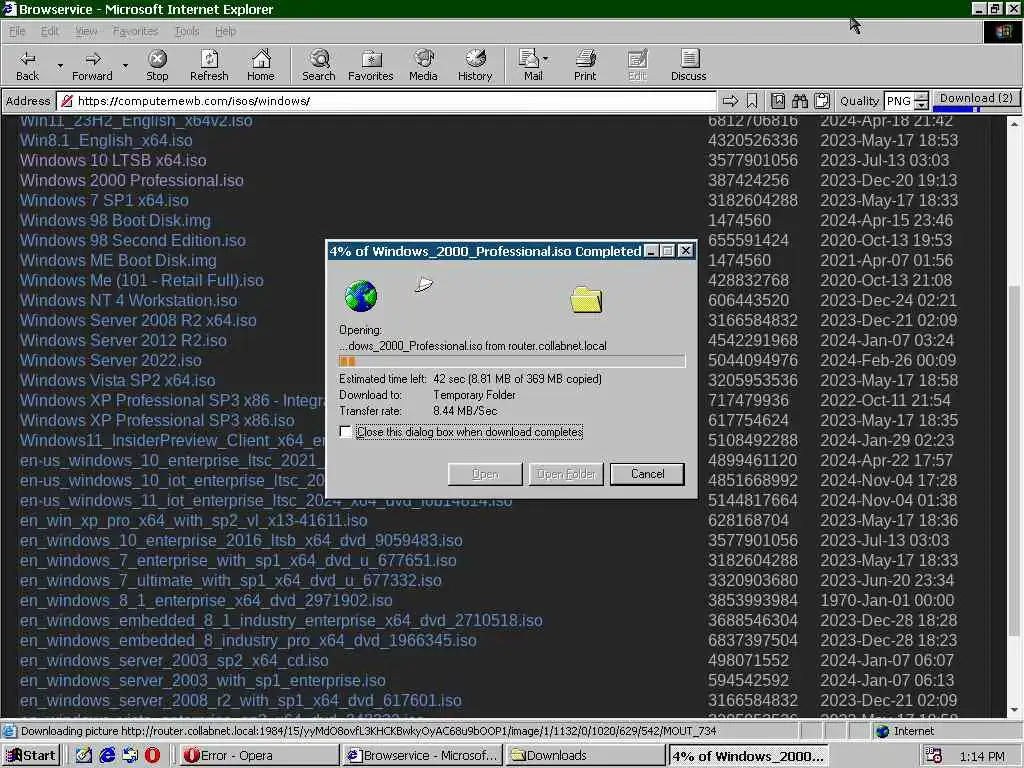Click the Mail toolbar icon
1024x768 pixels.
[x=530, y=65]
